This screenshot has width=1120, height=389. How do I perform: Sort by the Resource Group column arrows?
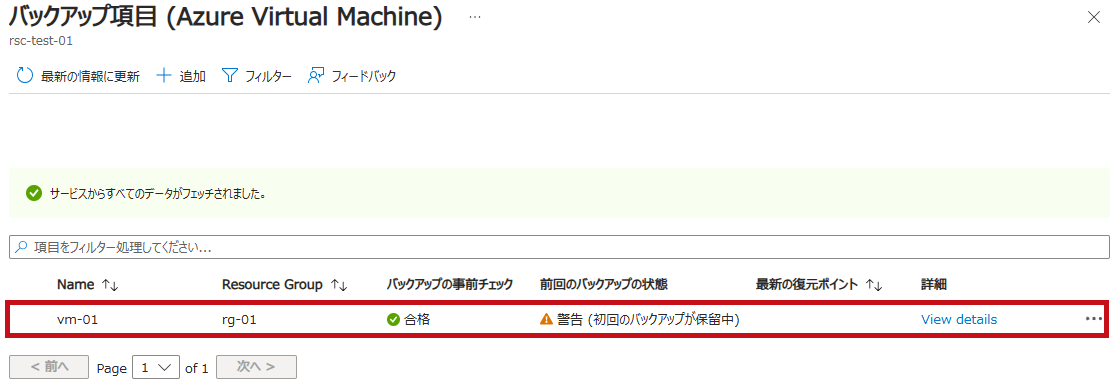339,285
